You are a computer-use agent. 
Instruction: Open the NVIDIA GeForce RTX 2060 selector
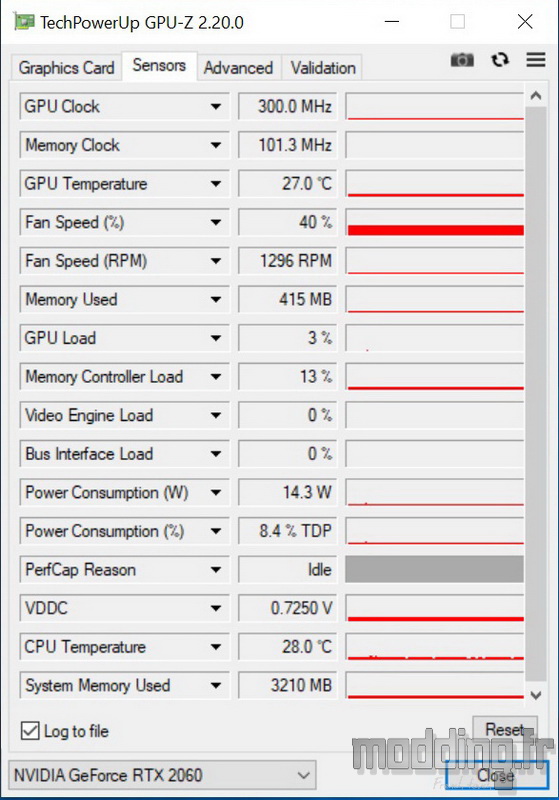point(162,775)
